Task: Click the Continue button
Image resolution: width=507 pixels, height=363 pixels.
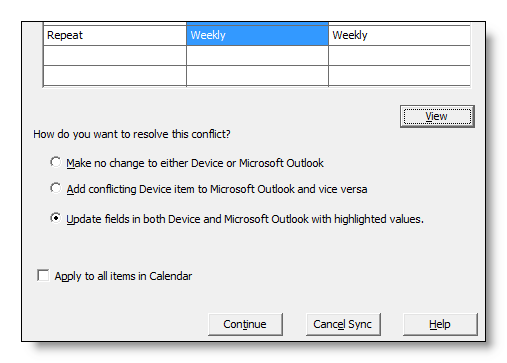Action: point(245,324)
